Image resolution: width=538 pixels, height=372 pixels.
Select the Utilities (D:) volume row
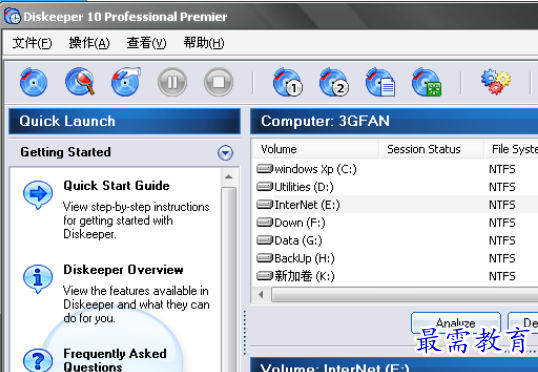396,187
